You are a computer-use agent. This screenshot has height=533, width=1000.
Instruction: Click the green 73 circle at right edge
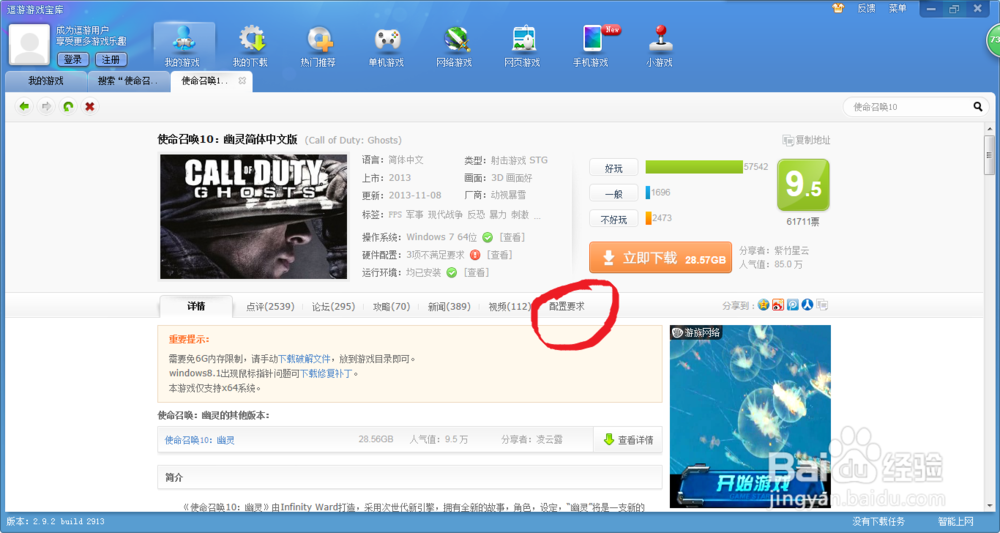993,40
